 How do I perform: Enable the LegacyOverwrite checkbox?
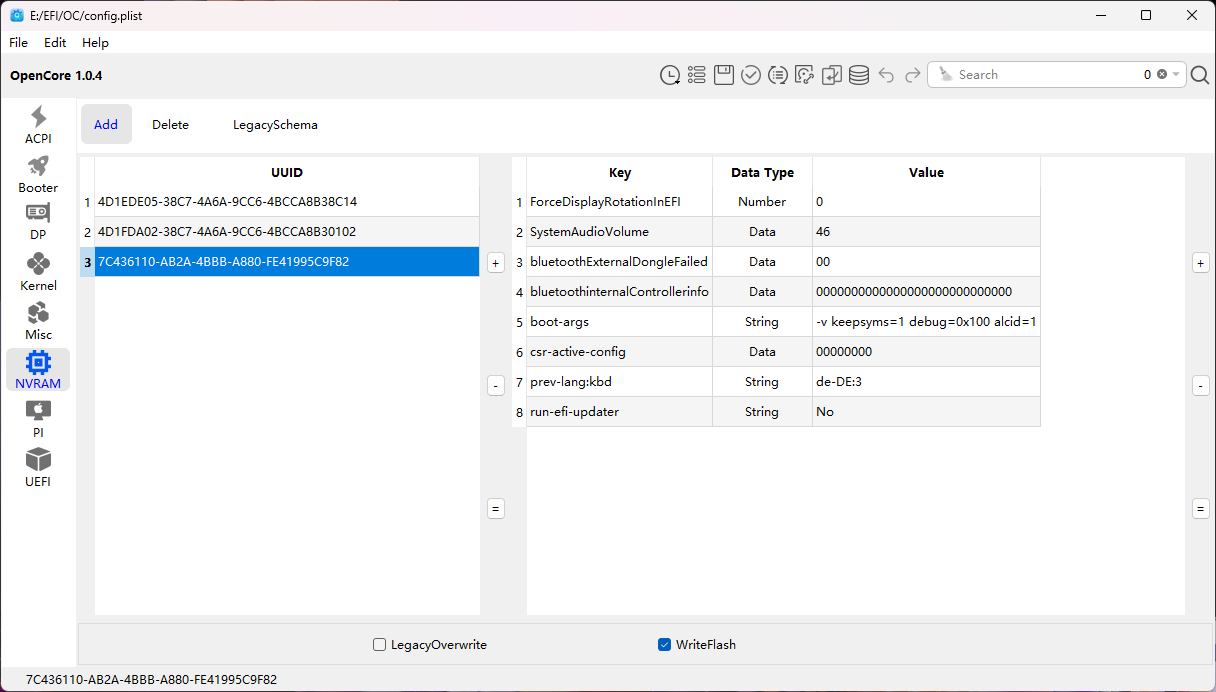[x=380, y=645]
